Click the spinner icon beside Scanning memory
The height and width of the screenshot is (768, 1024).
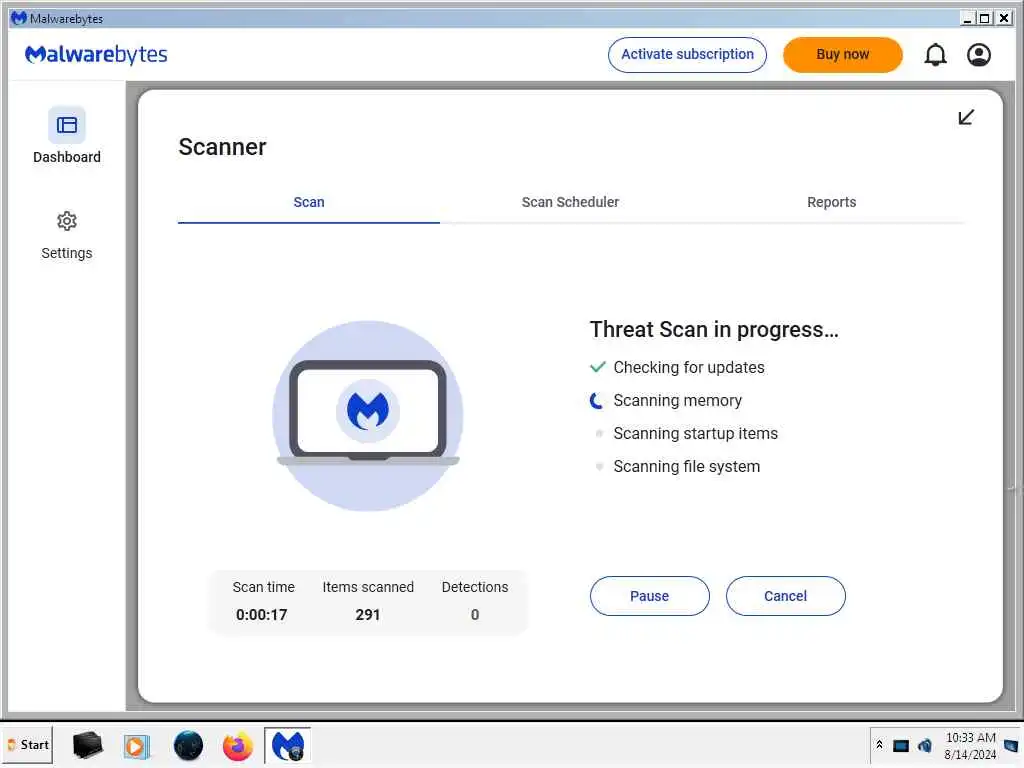pyautogui.click(x=596, y=400)
